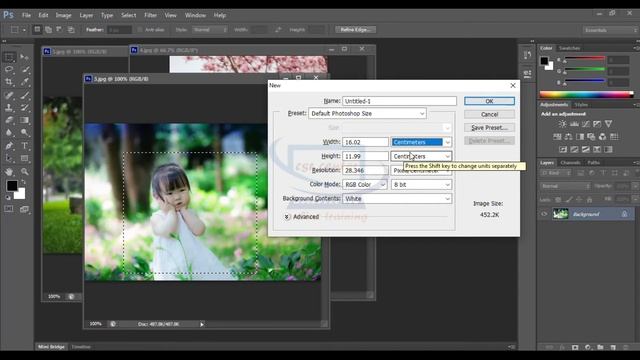Select the History Brush tool
Viewport: 640px width, 360px height.
[24, 108]
